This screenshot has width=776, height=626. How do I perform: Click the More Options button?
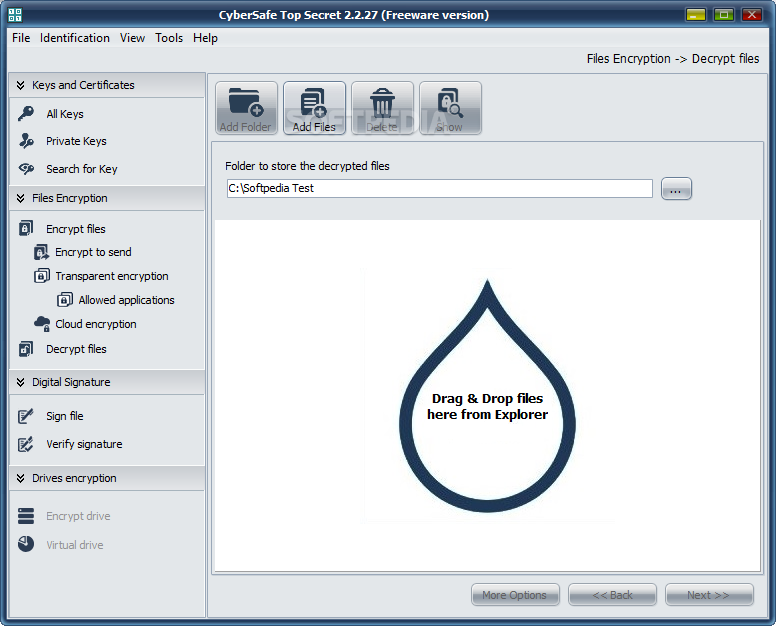(x=515, y=595)
